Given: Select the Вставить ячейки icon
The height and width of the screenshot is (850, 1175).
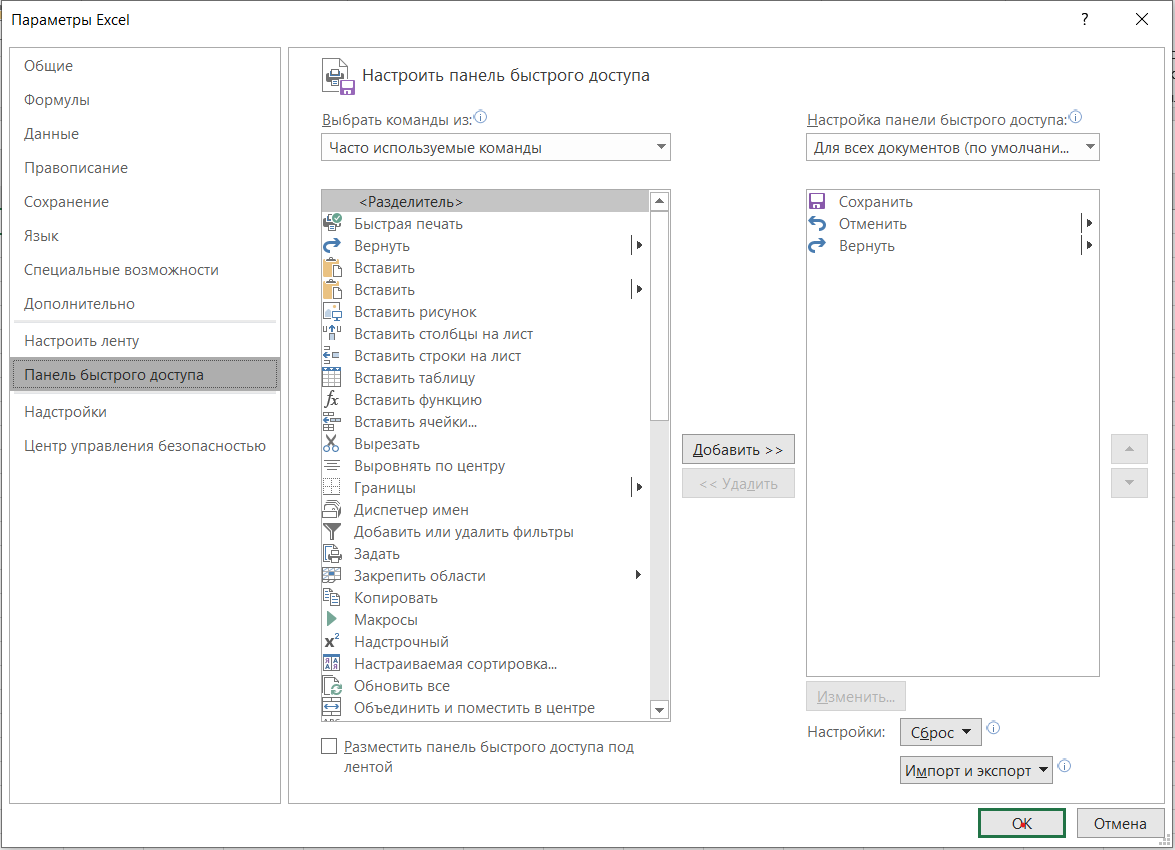Looking at the screenshot, I should pyautogui.click(x=332, y=422).
